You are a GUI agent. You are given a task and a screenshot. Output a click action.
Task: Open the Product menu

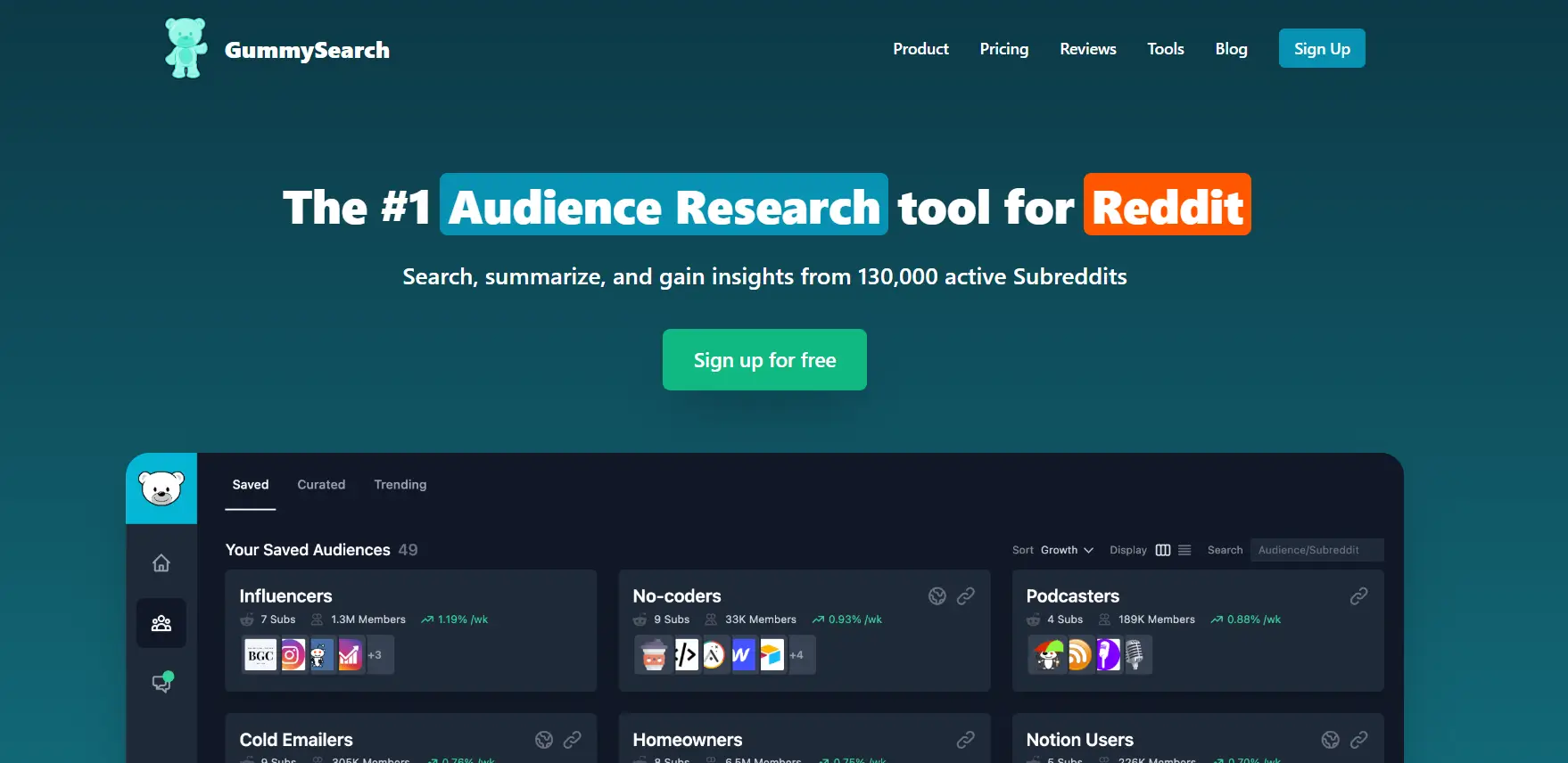pos(920,49)
